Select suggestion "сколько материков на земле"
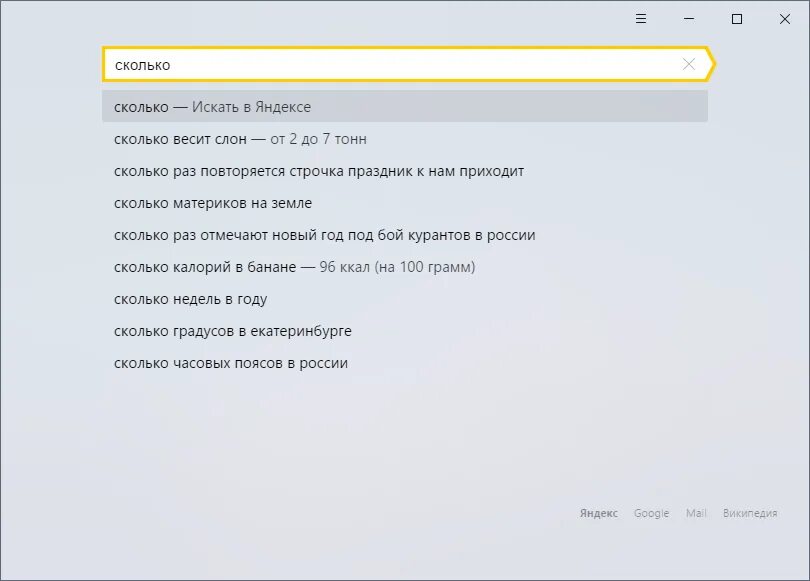This screenshot has height=581, width=810. [404, 203]
